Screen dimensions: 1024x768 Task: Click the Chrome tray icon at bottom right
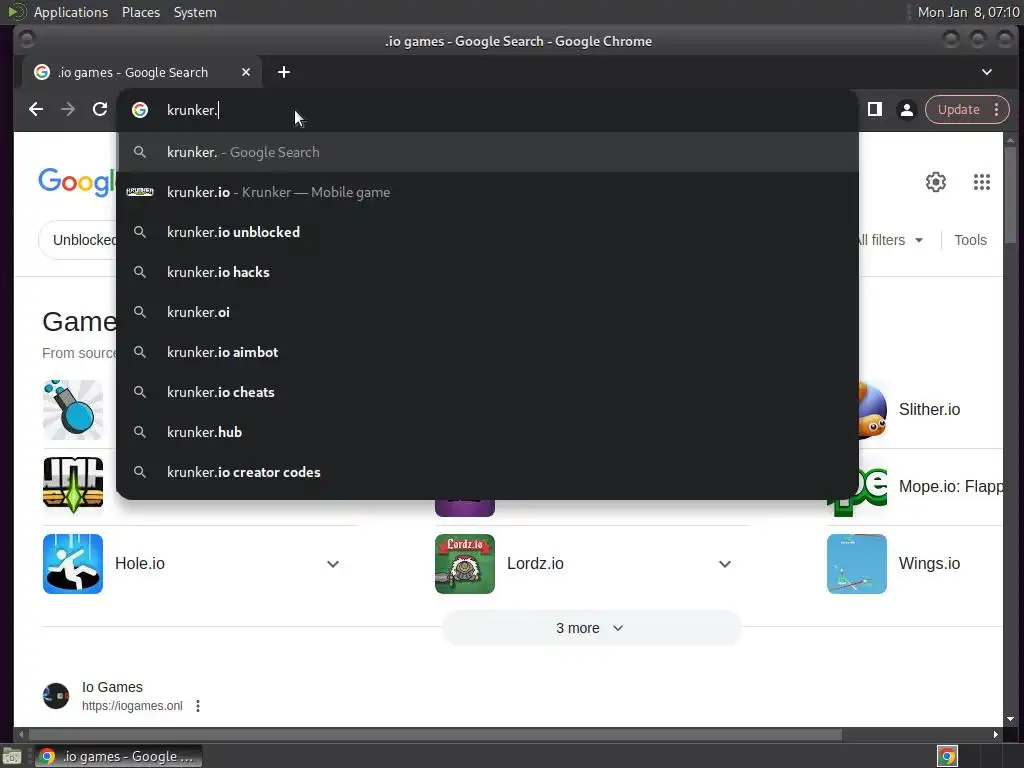coord(947,756)
